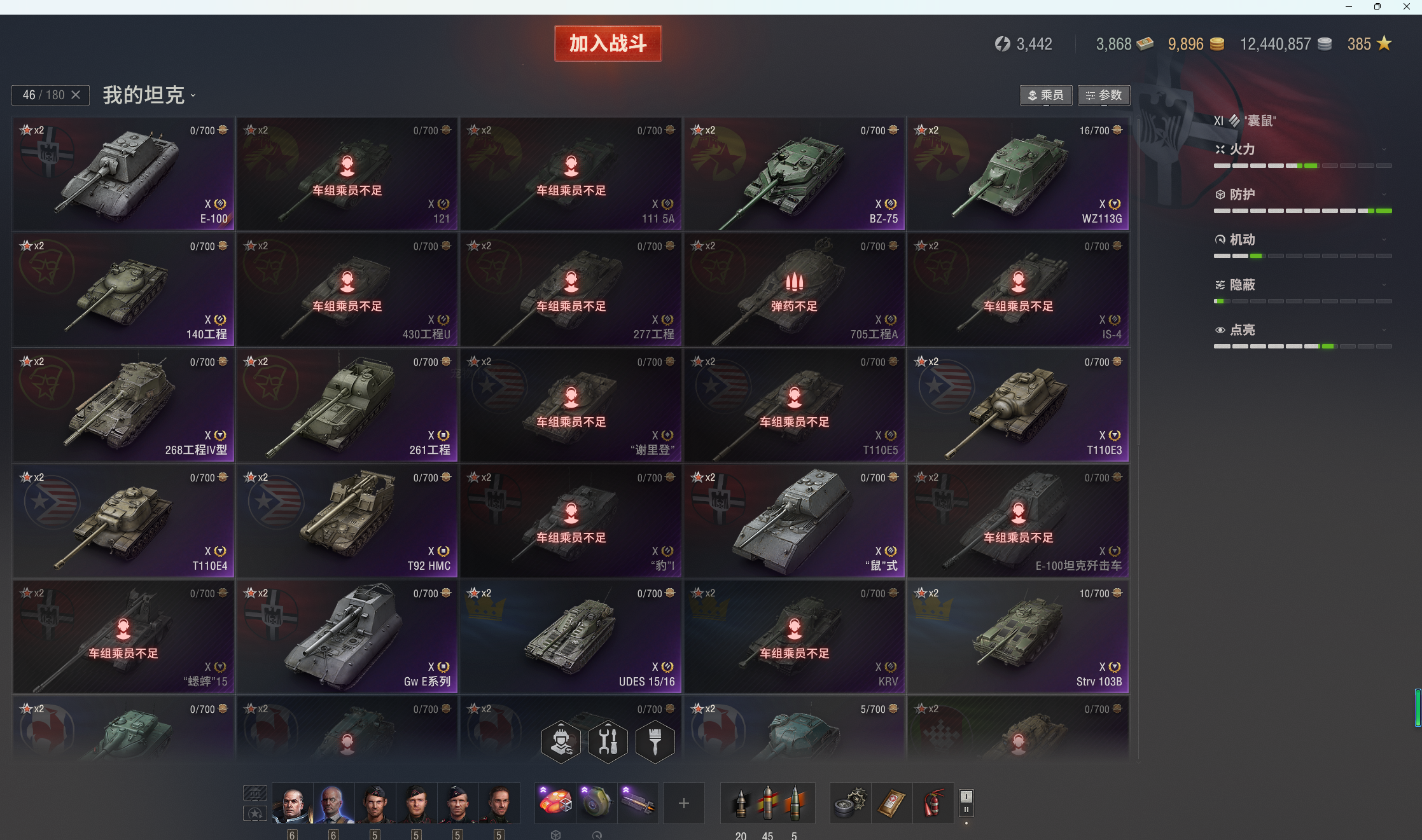Switch to the 参数 parameters view tab
The height and width of the screenshot is (840, 1422).
pyautogui.click(x=1104, y=95)
